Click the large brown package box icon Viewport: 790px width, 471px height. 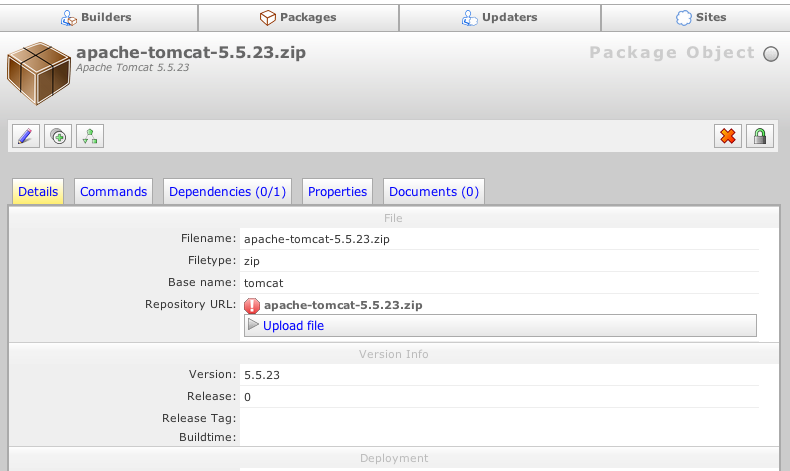(39, 74)
